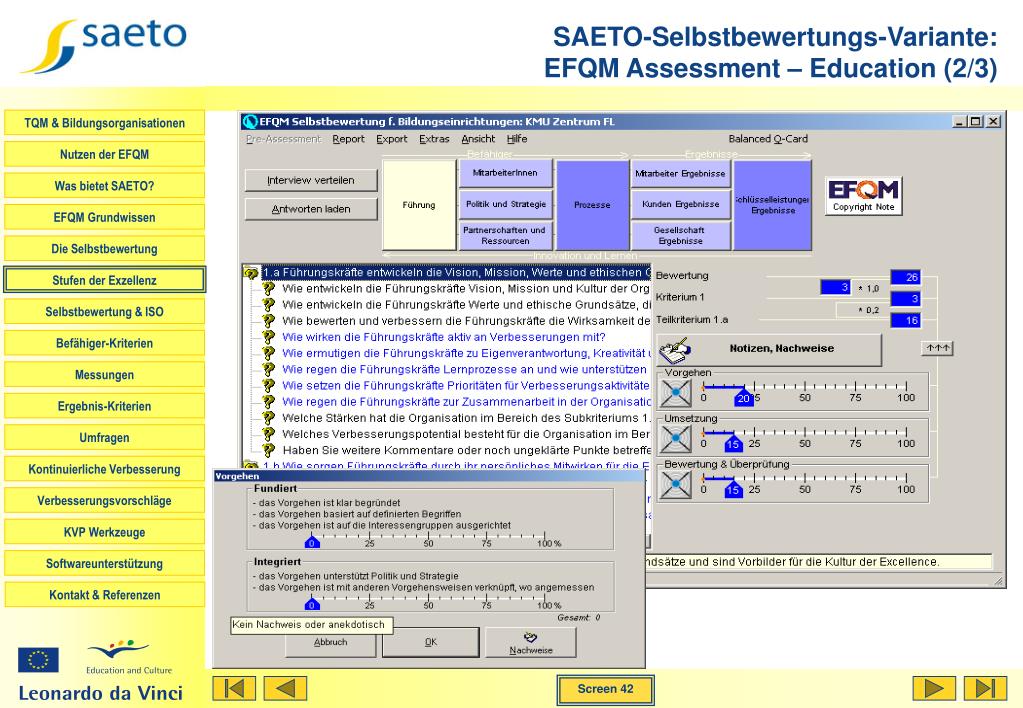Click the notepad icon in Notizen, Nachweise
The height and width of the screenshot is (708, 1023).
[675, 350]
